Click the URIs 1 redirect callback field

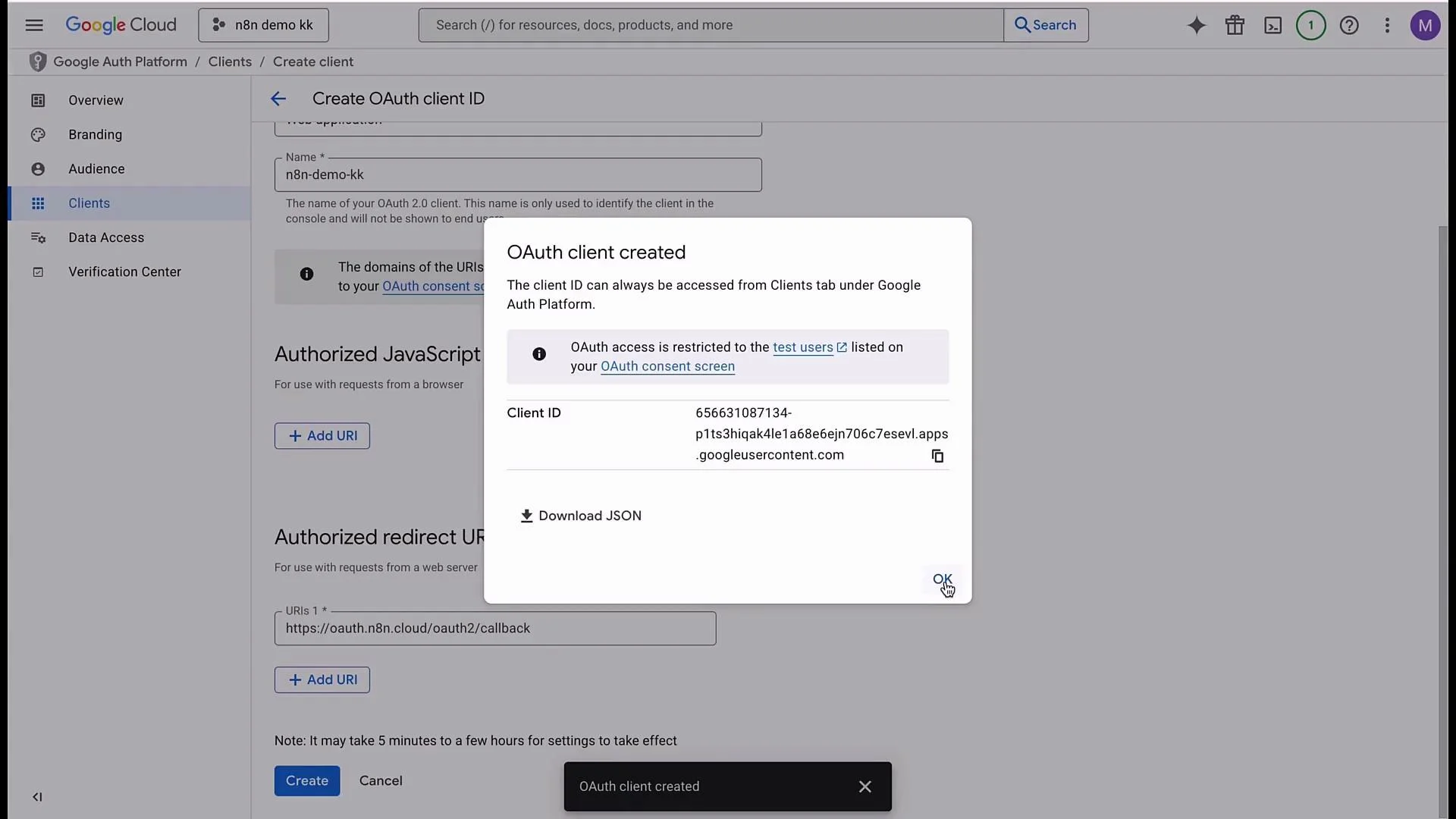pos(495,628)
